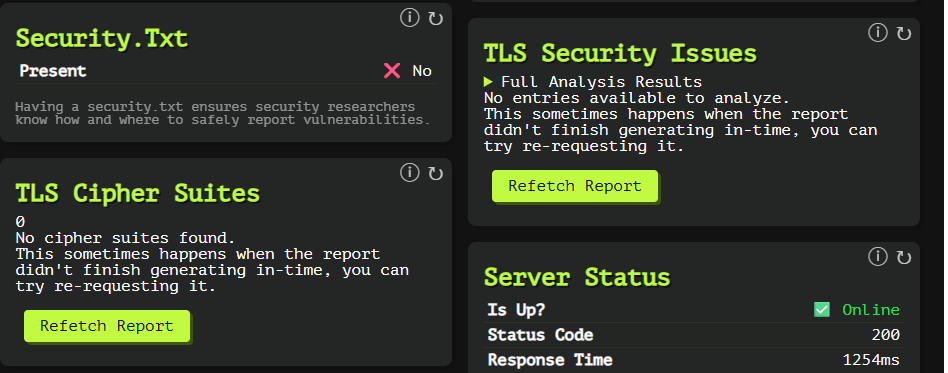Screen dimensions: 948x373
Task: Click the red X beside Present
Action: (x=392, y=71)
